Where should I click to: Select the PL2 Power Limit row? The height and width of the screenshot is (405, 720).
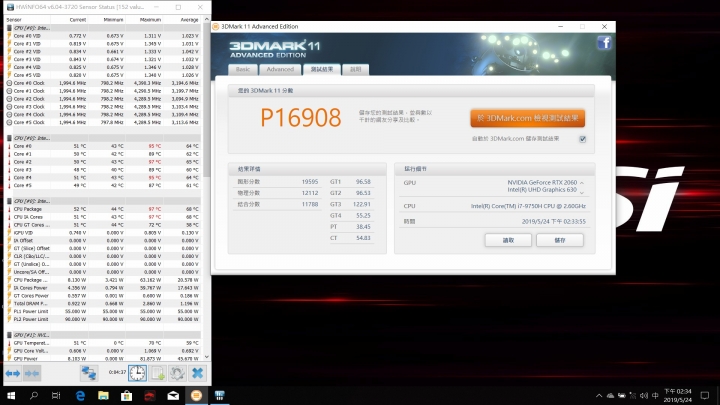click(103, 319)
